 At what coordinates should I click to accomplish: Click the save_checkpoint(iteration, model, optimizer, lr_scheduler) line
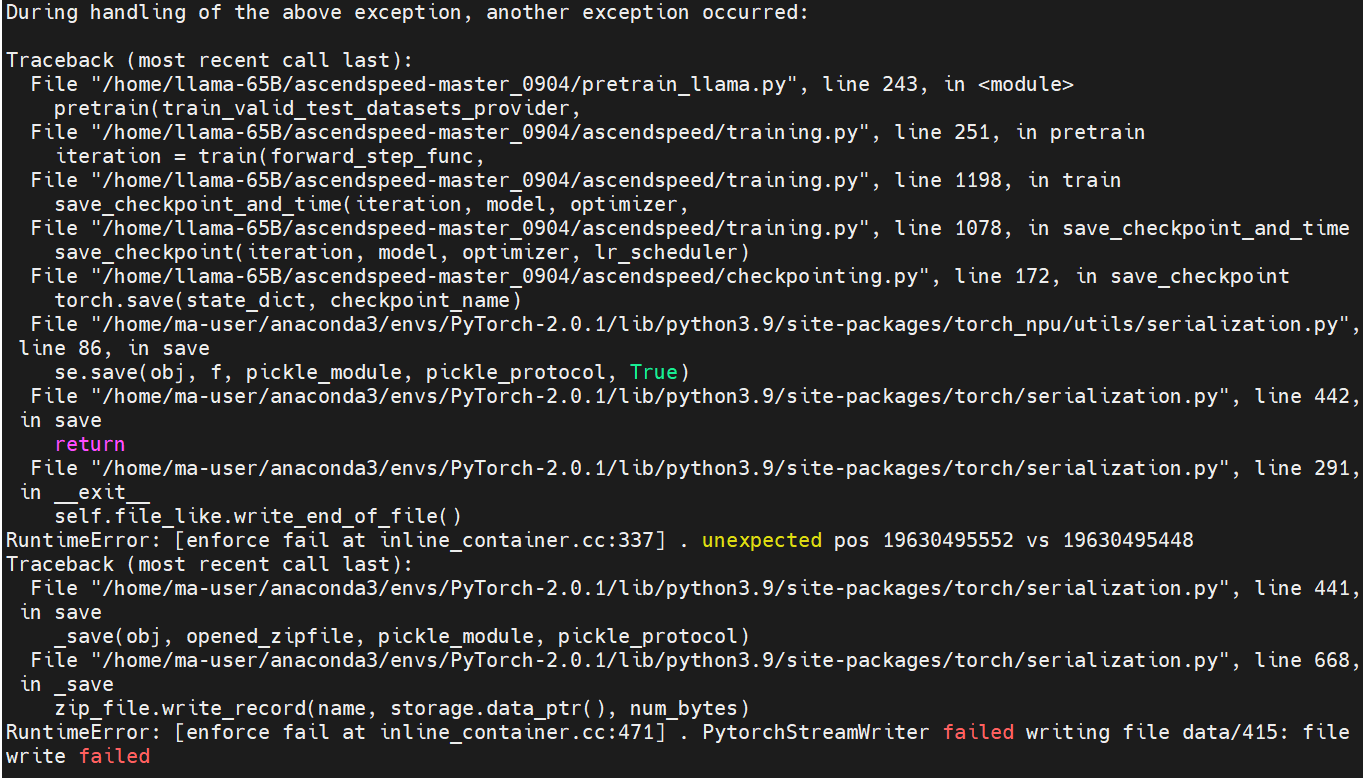401,253
